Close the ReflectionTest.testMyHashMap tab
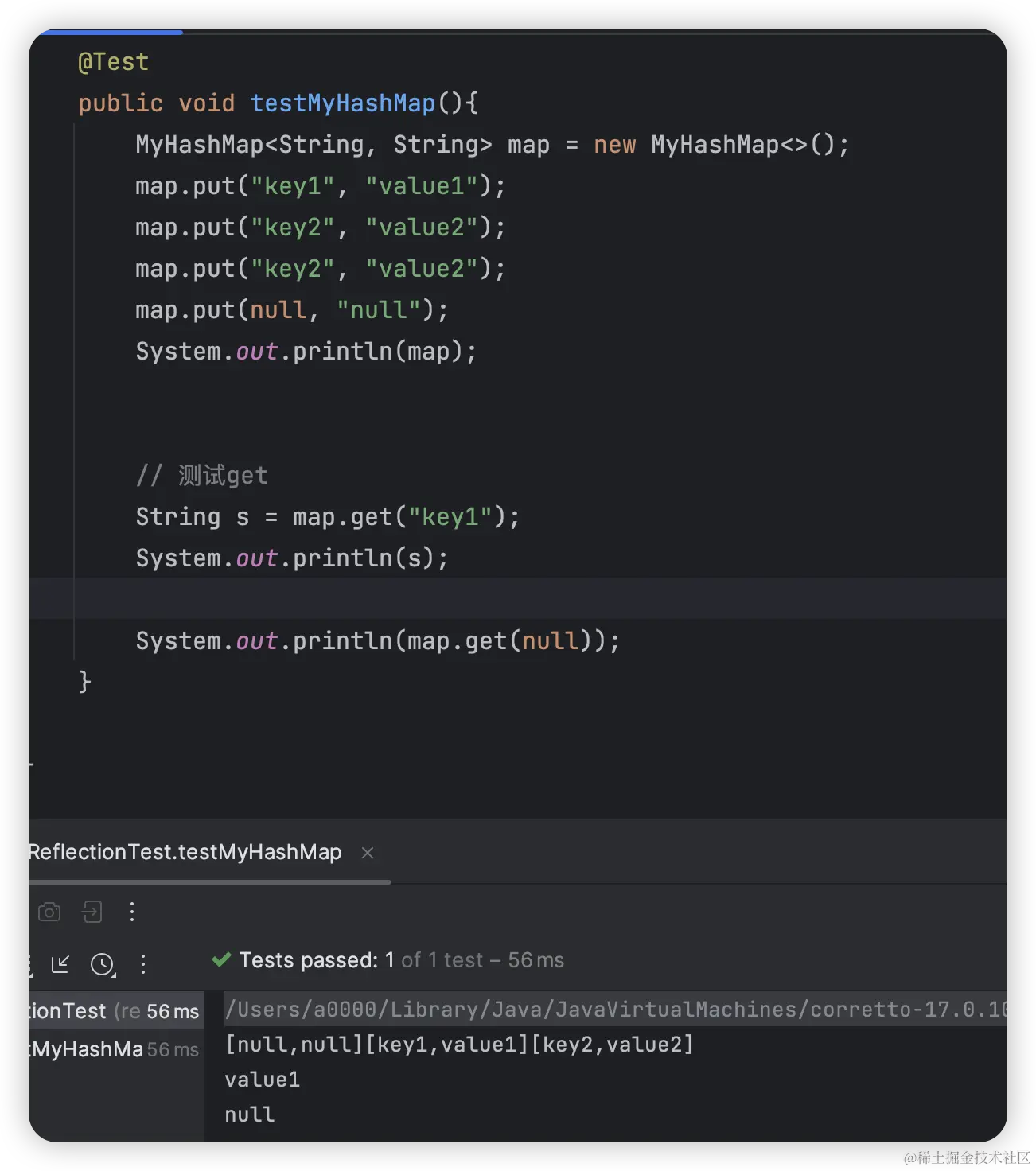 tap(368, 852)
